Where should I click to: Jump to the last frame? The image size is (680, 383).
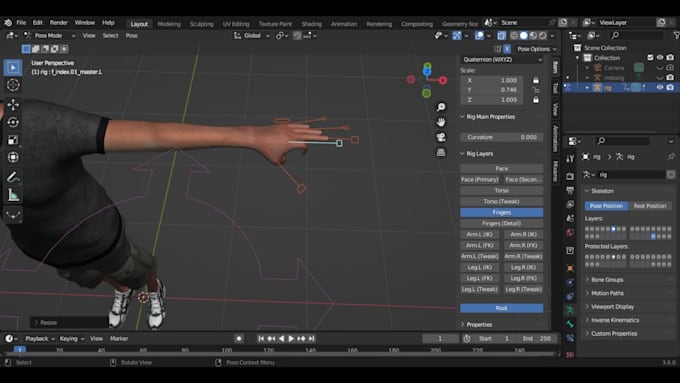[311, 338]
